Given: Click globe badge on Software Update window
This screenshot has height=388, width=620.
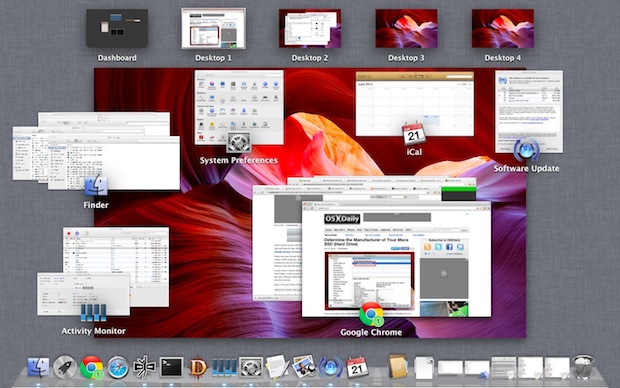Looking at the screenshot, I should [526, 150].
